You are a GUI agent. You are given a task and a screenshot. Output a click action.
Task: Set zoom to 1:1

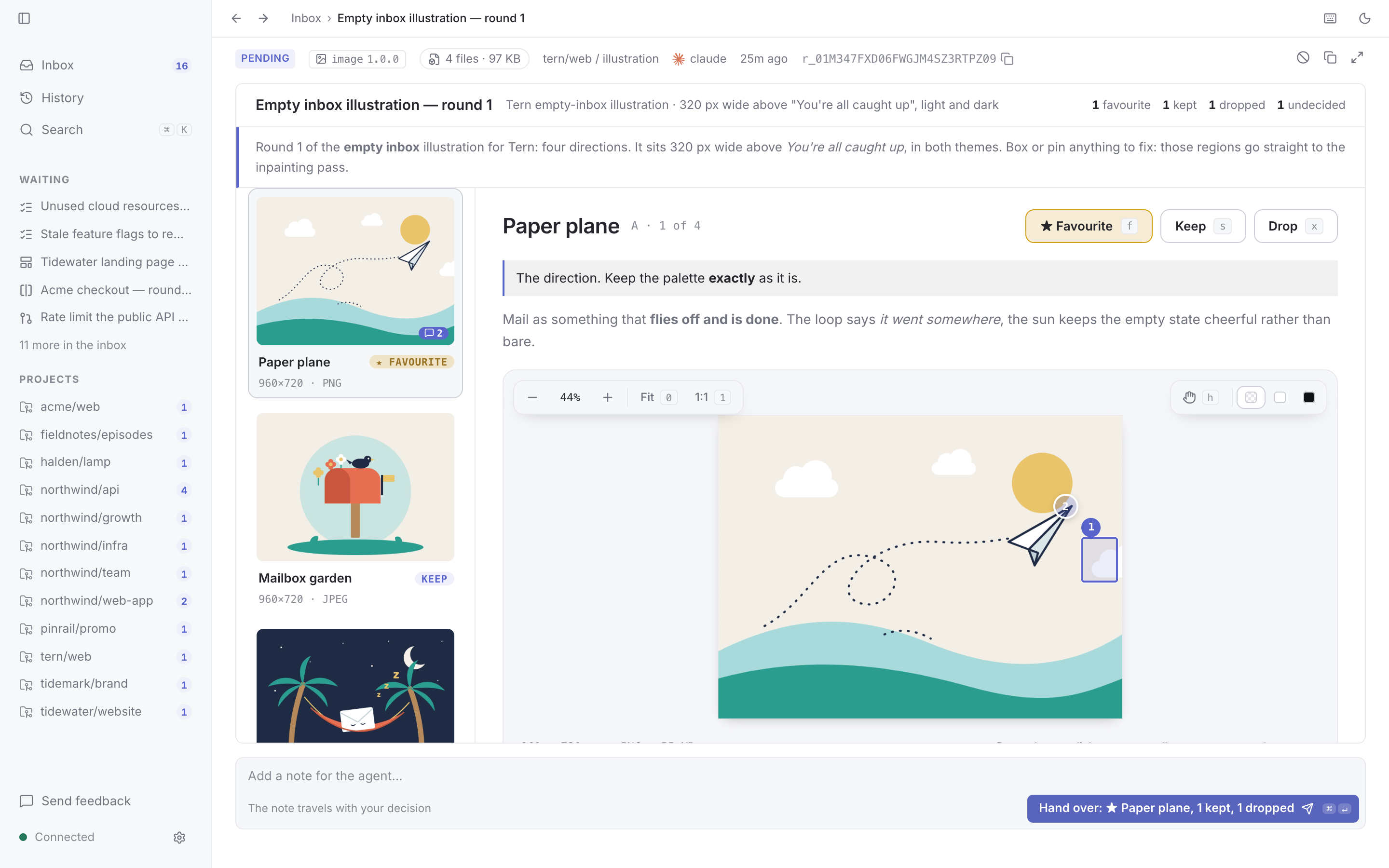click(x=712, y=397)
